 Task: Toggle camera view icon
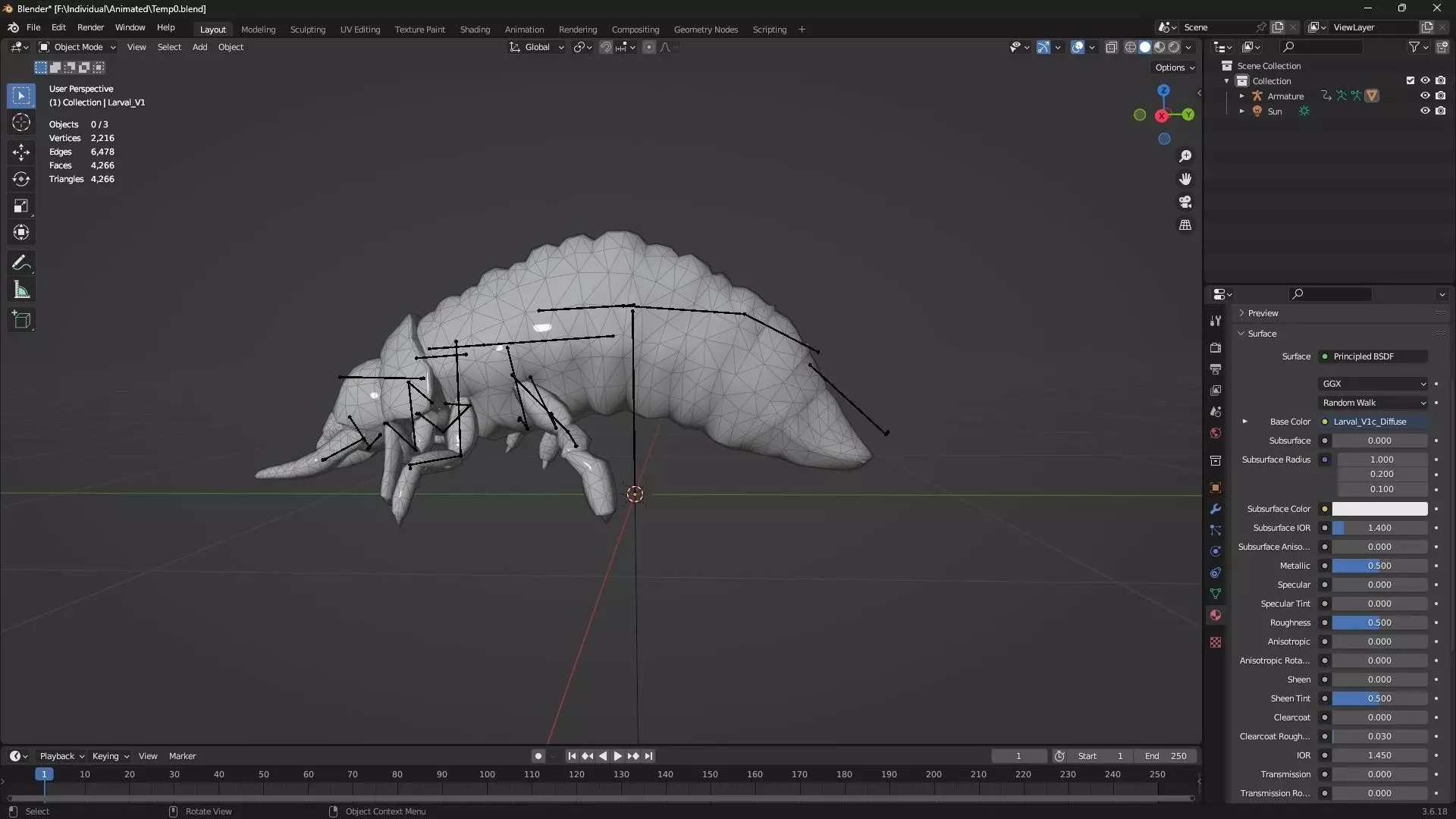pos(1185,202)
